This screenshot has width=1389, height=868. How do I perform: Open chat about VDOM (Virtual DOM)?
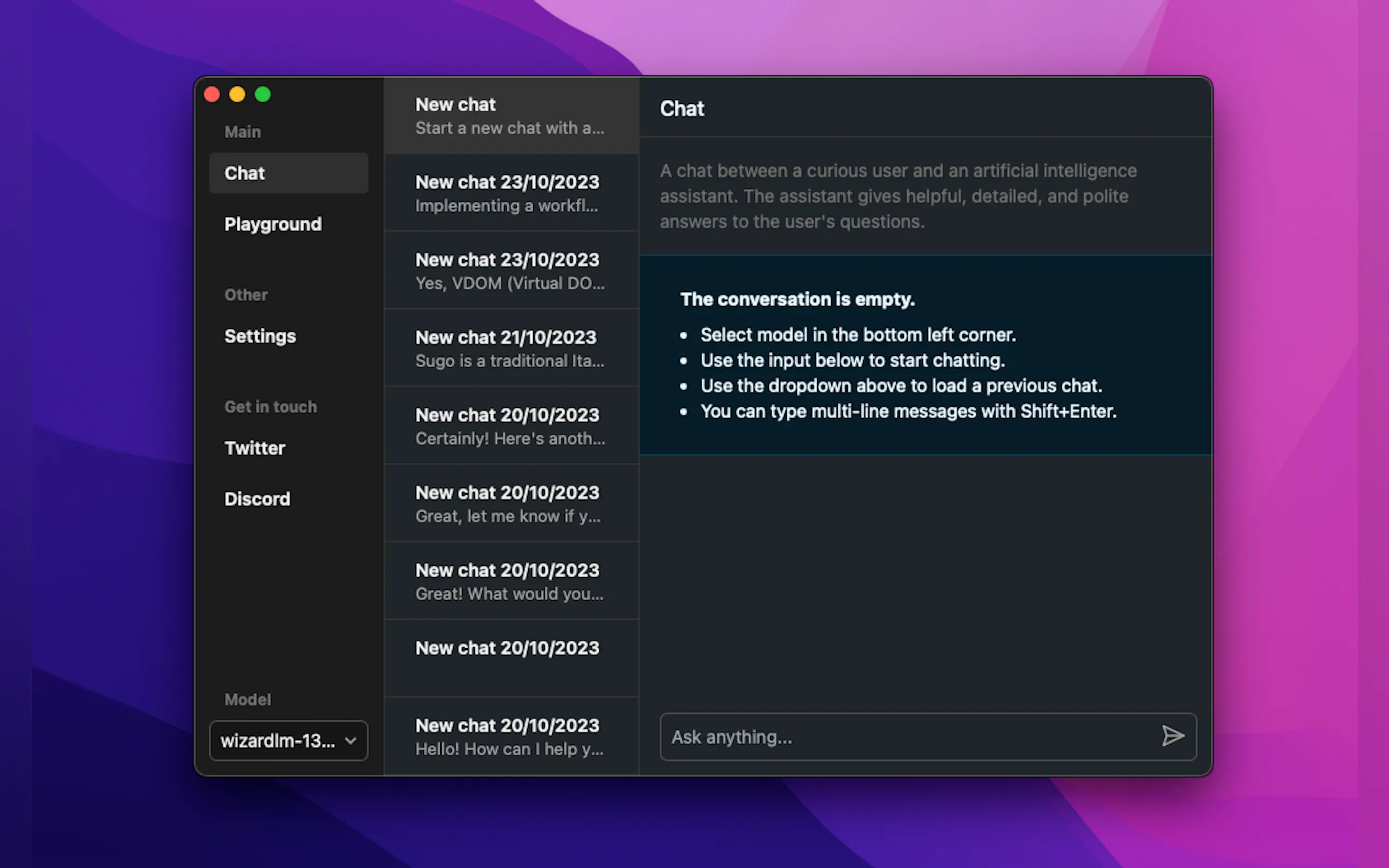click(x=510, y=271)
